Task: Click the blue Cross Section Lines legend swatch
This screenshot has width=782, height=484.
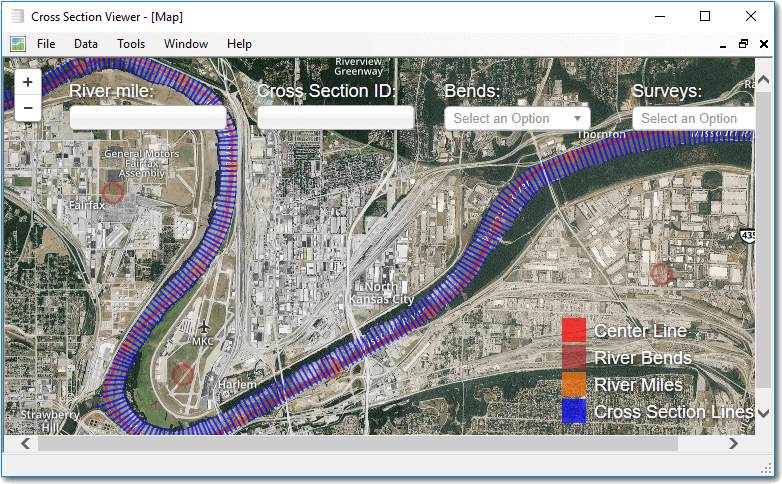Action: [574, 411]
